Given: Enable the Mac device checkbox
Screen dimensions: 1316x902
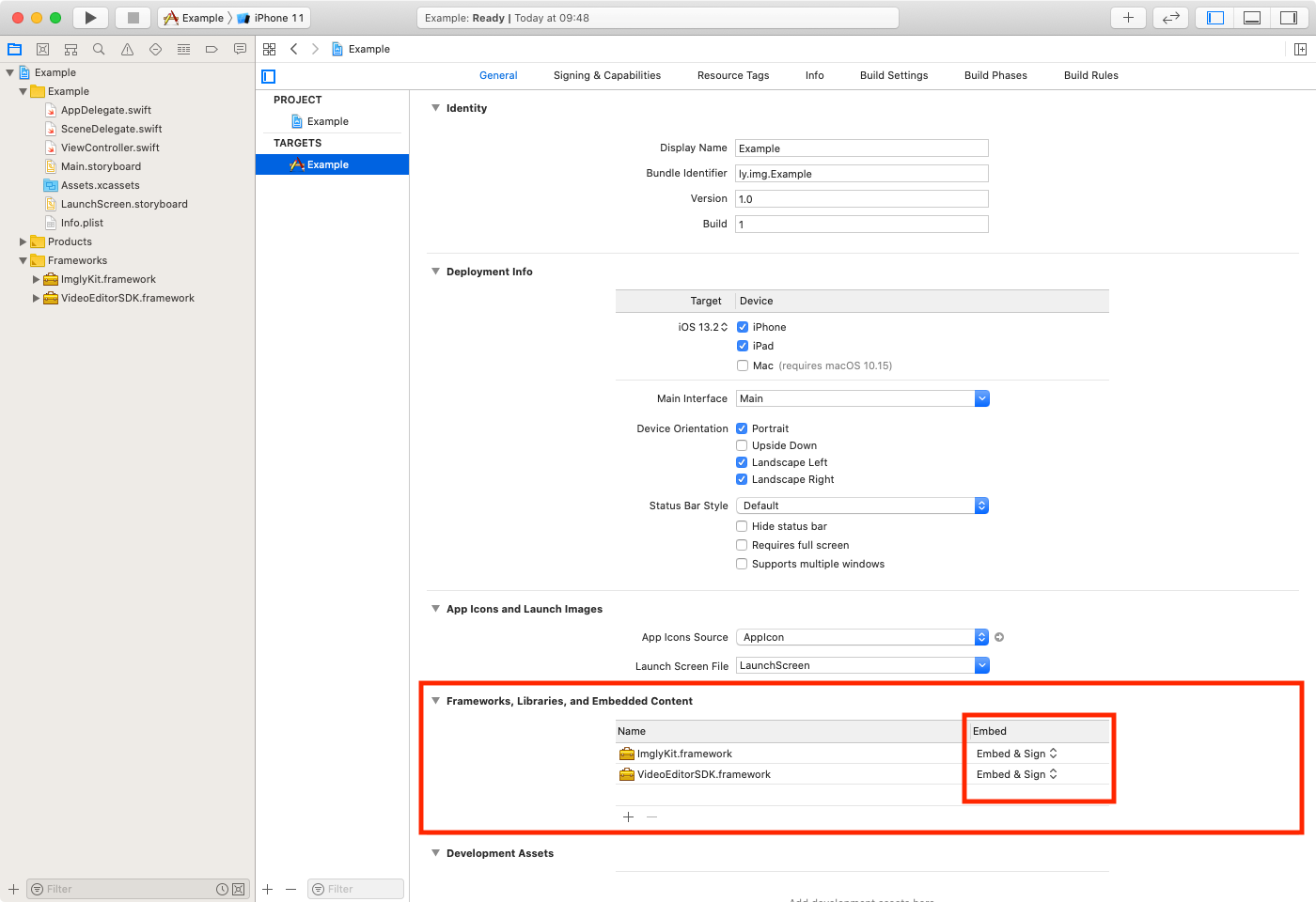Looking at the screenshot, I should (743, 365).
